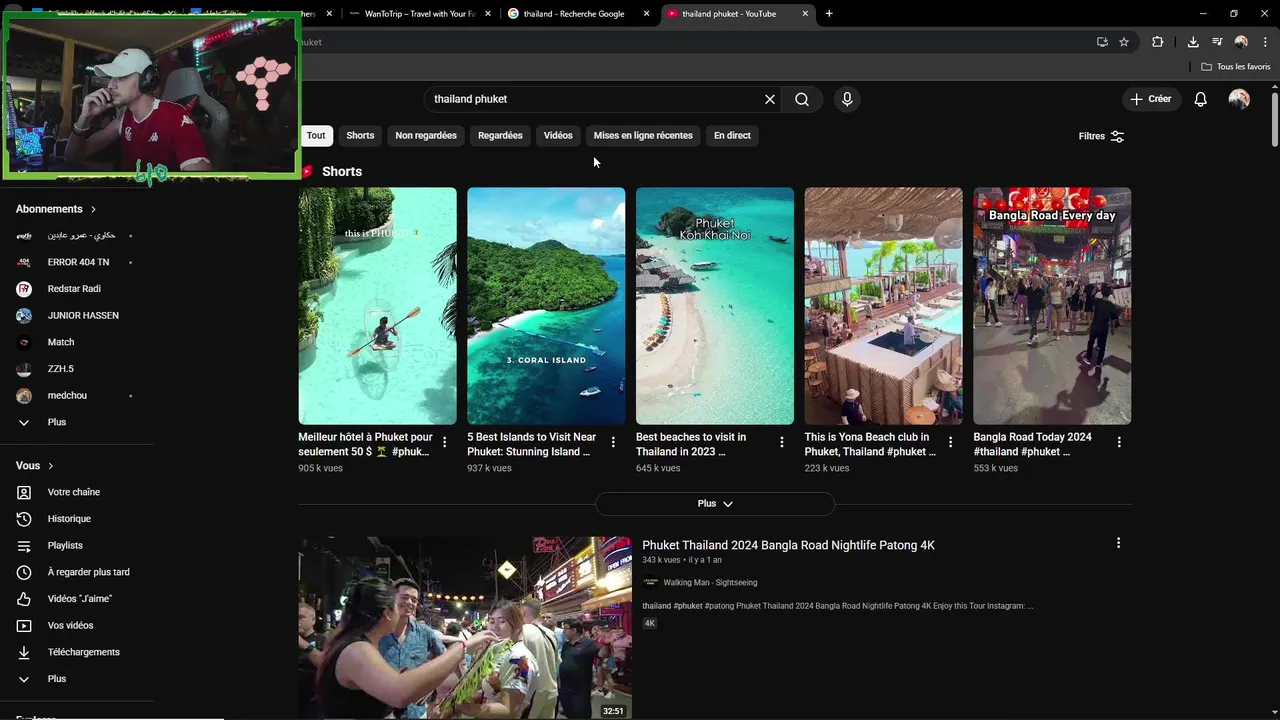Image resolution: width=1280 pixels, height=720 pixels.
Task: Click the magnifier search button
Action: [802, 99]
